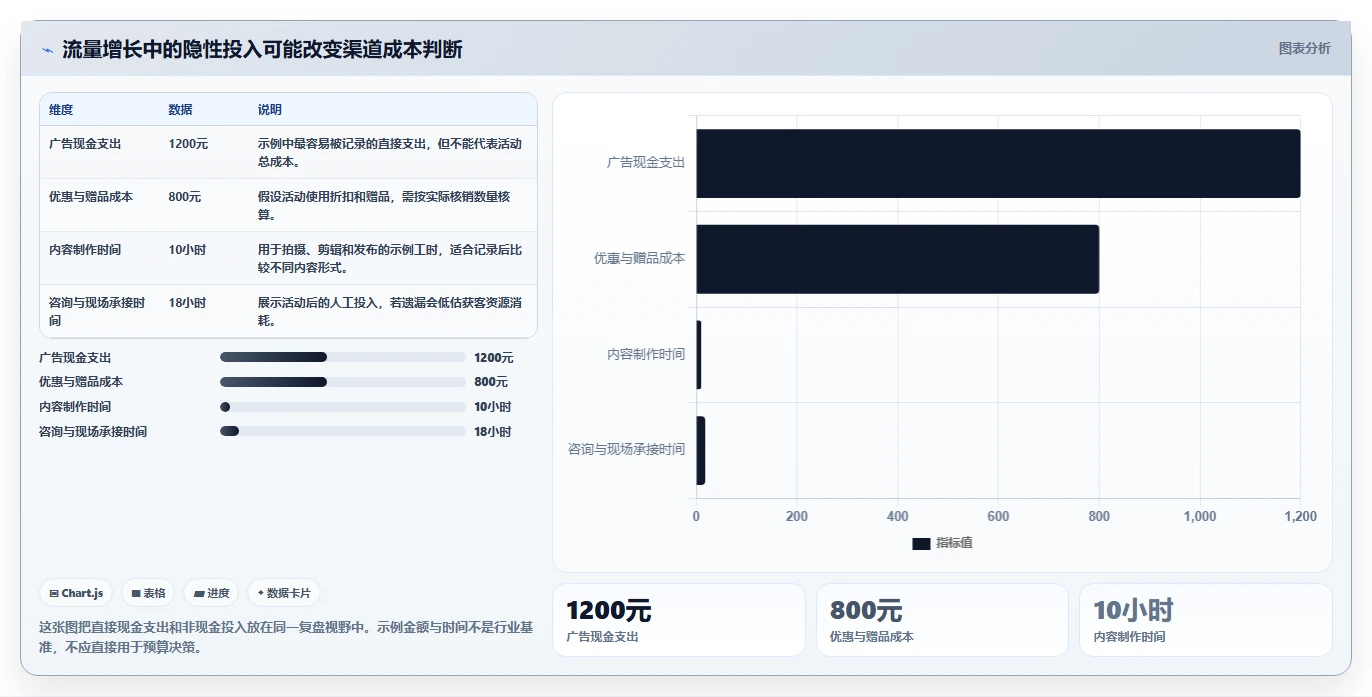The height and width of the screenshot is (697, 1372).
Task: Click 咨询与现场承接时间 in the table's first column
Action: pos(98,312)
